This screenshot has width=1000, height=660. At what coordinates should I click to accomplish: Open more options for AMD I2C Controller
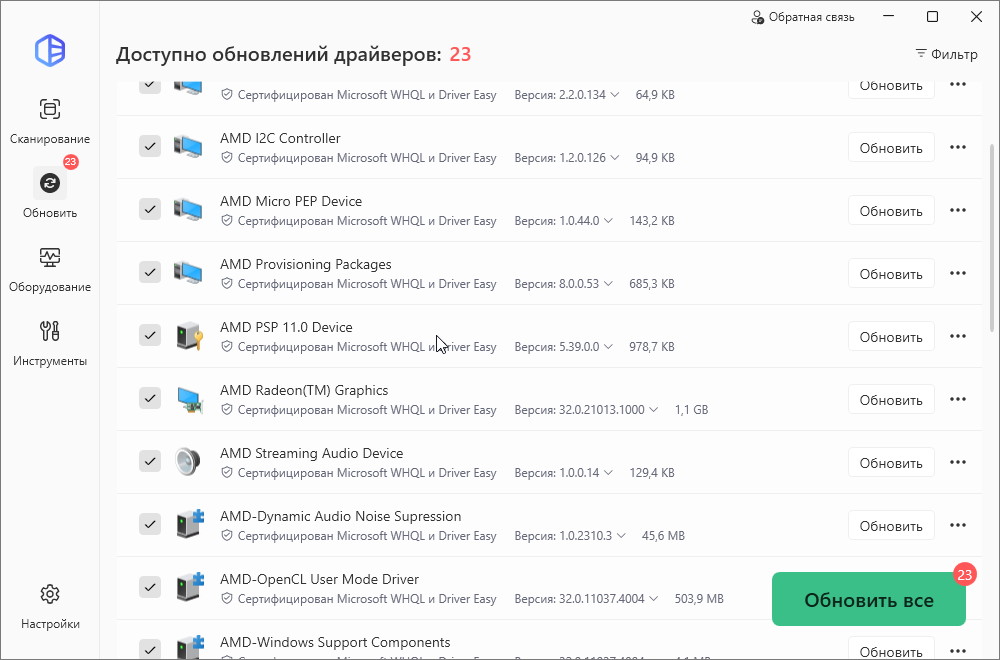click(x=958, y=147)
